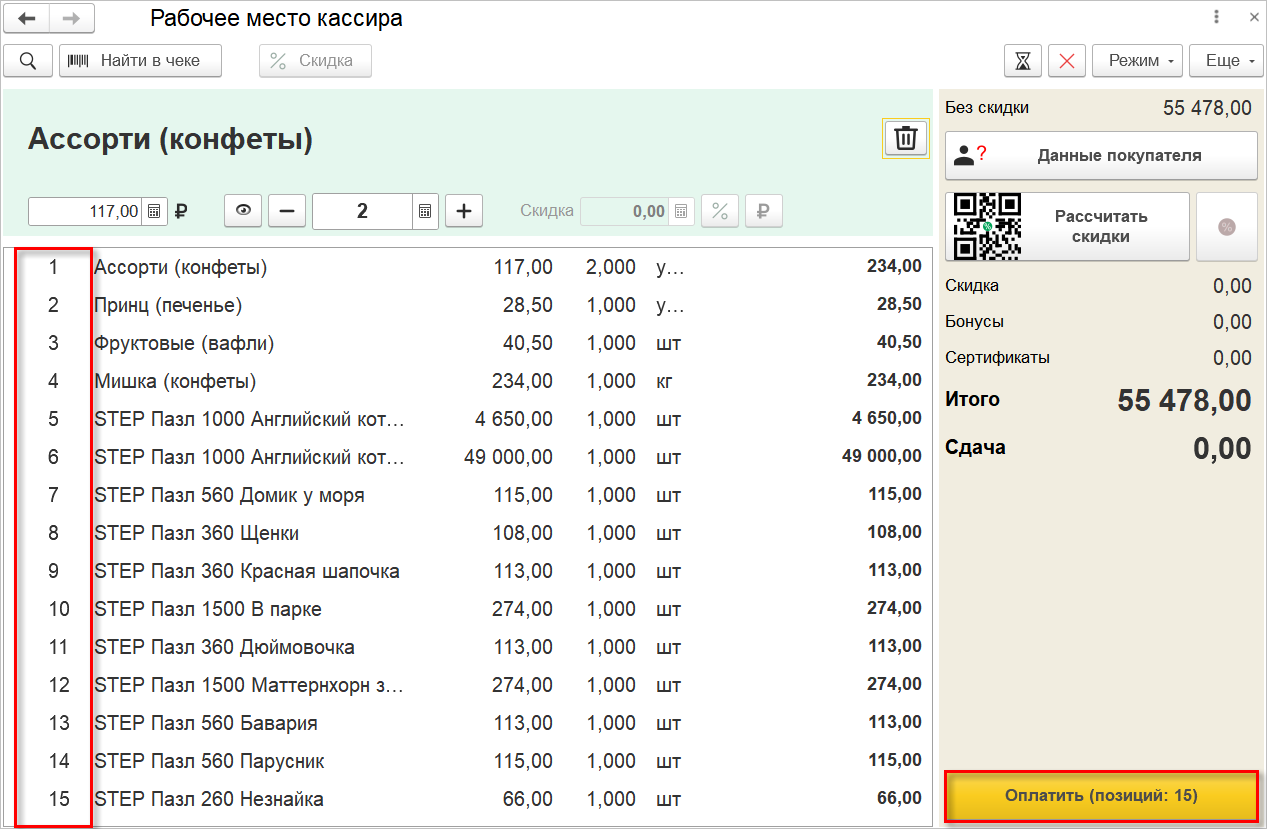Click the round percent button beside Рассчитать скидки
Image resolution: width=1267 pixels, height=829 pixels.
click(1227, 226)
